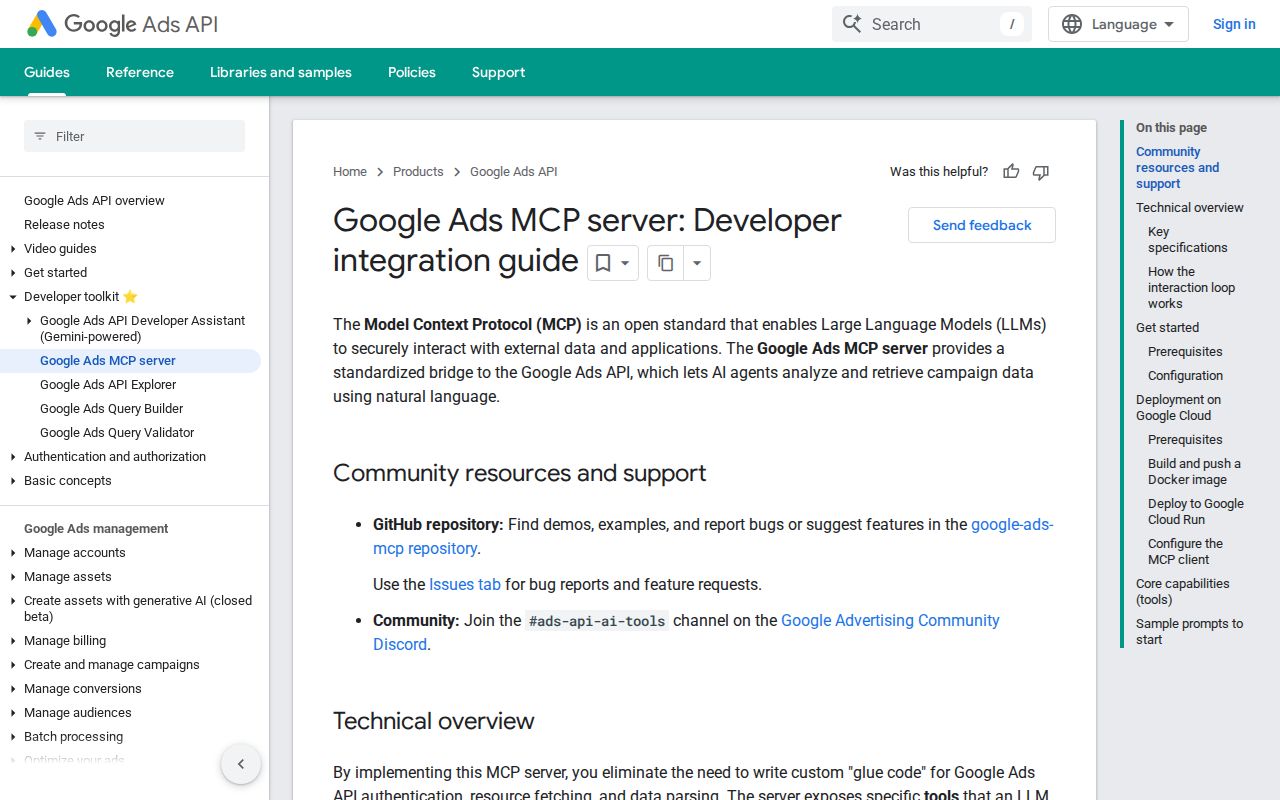Open the bookmark dropdown arrow
This screenshot has height=800, width=1280.
(x=625, y=263)
